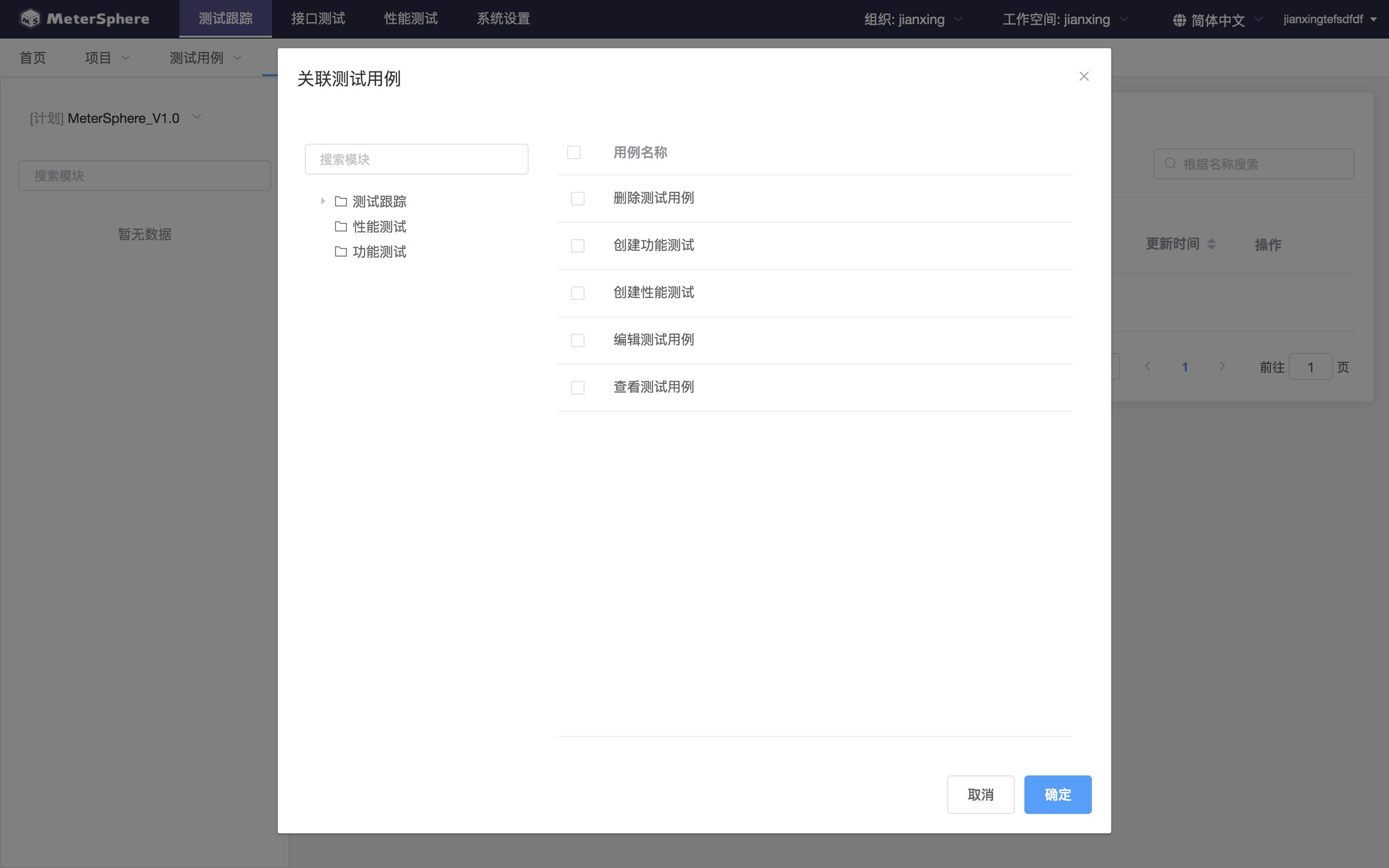Select 功能测试 module in dialog tree
This screenshot has height=868, width=1389.
(380, 252)
